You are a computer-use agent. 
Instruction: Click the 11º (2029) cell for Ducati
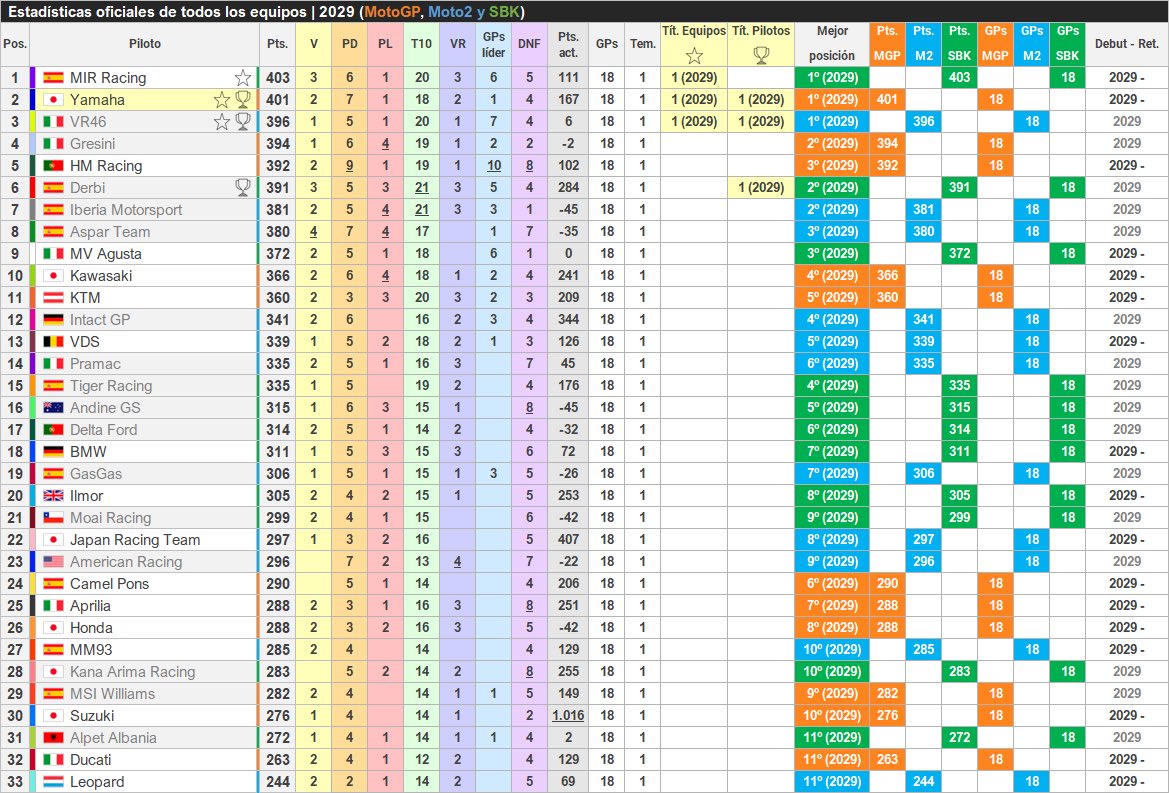pyautogui.click(x=832, y=759)
